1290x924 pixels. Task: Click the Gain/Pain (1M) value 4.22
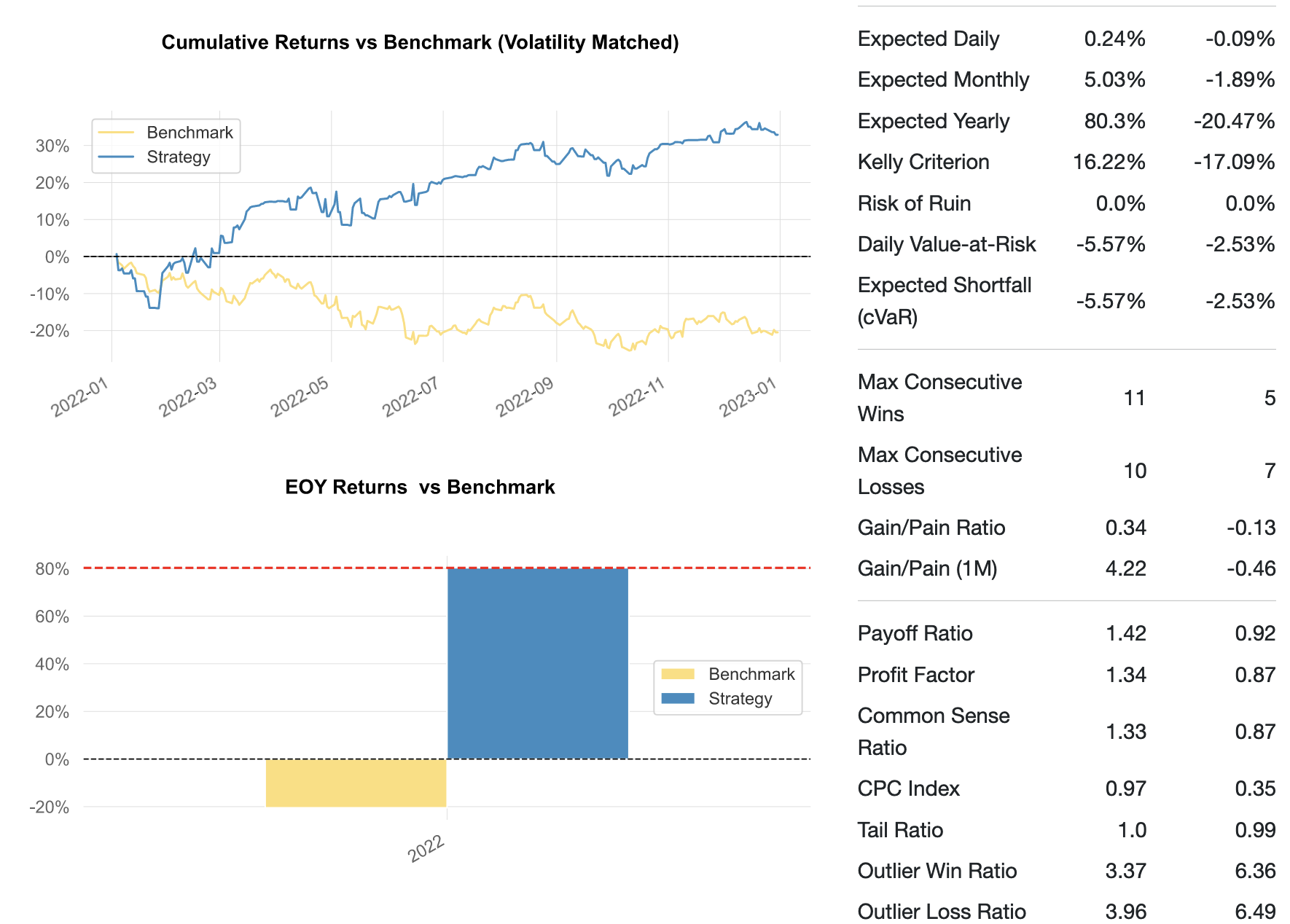(x=1125, y=568)
